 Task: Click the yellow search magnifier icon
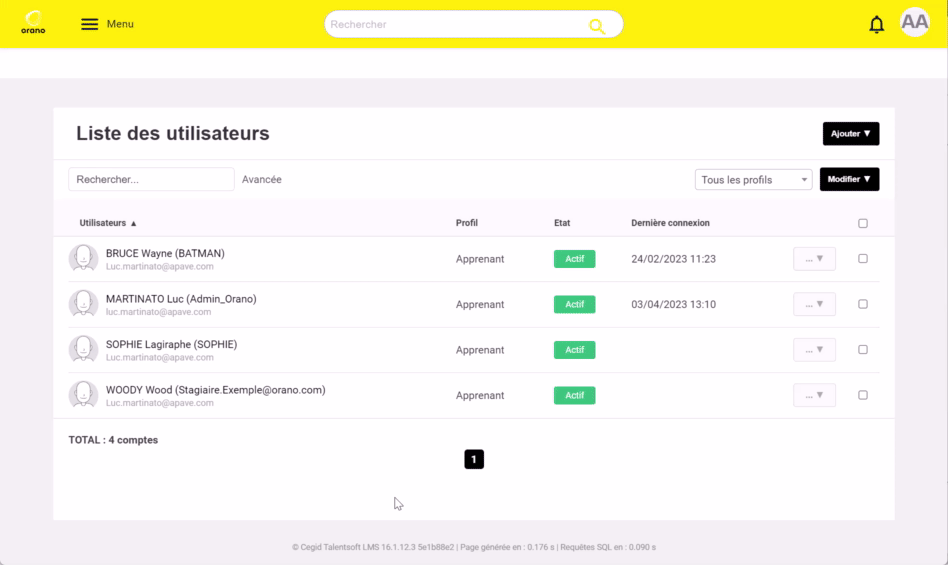[597, 26]
